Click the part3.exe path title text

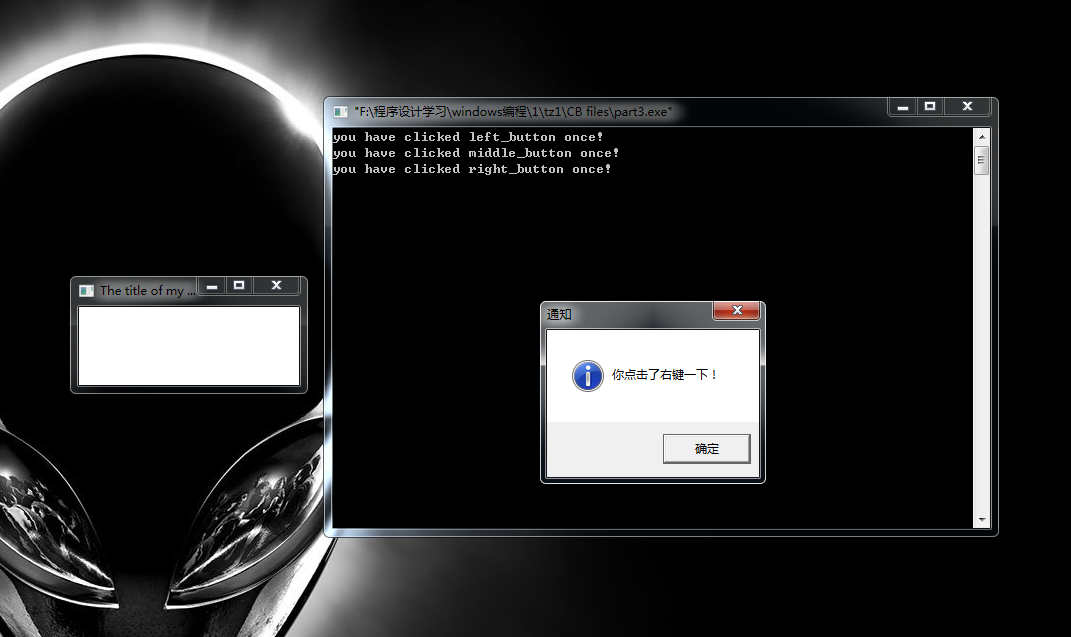[512, 111]
